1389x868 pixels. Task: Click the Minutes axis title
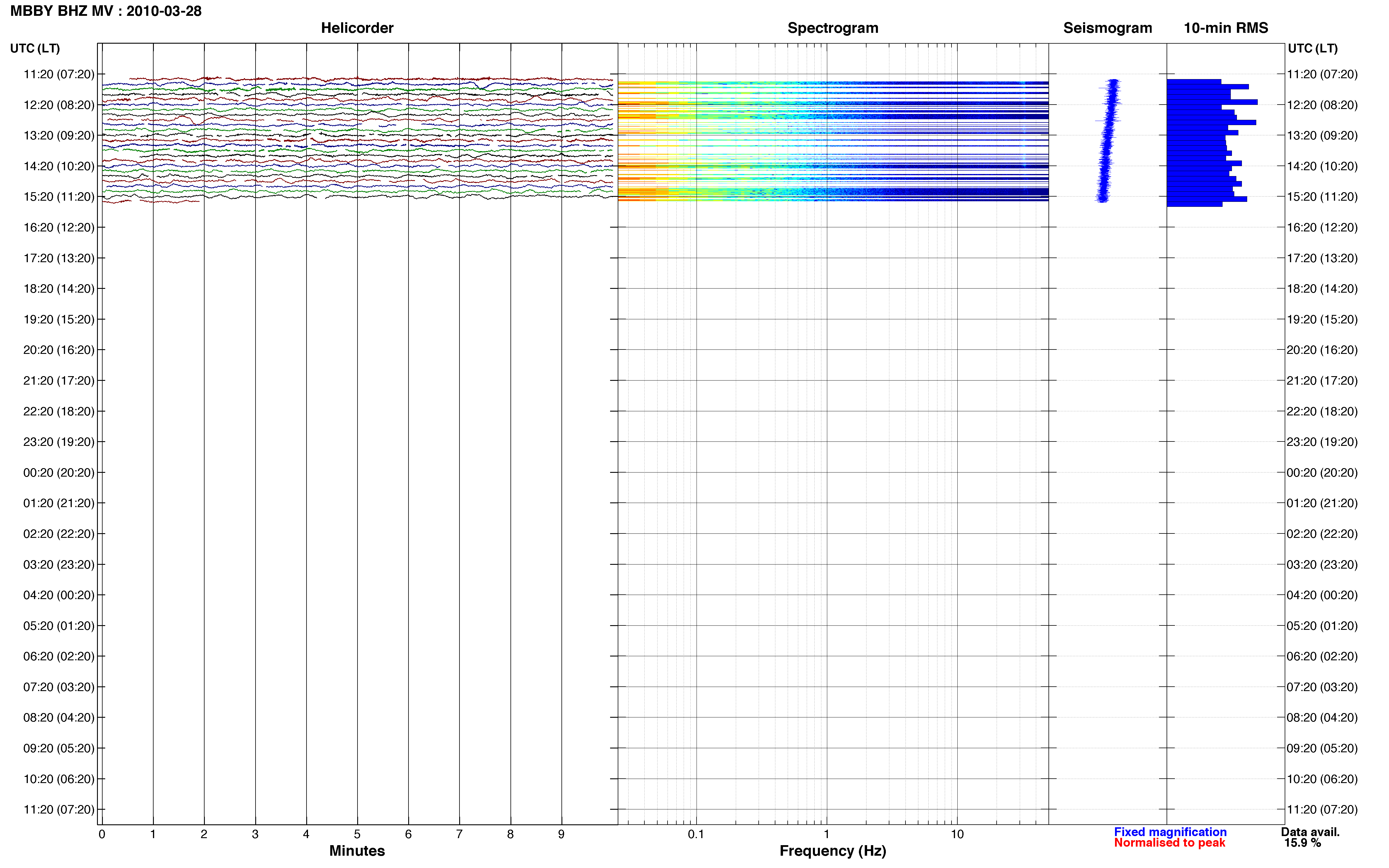click(x=357, y=851)
